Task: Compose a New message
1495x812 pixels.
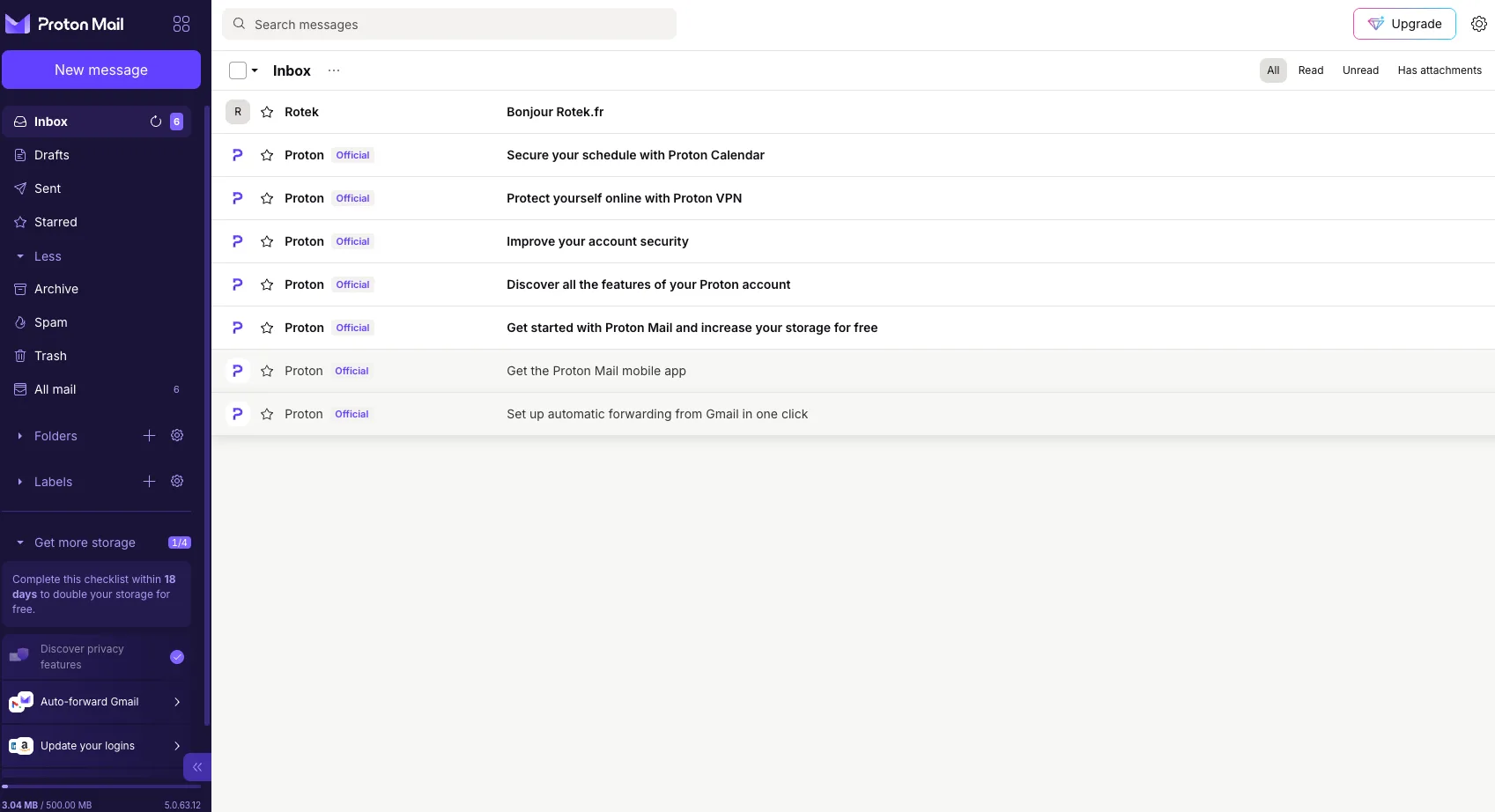Action: (x=101, y=70)
